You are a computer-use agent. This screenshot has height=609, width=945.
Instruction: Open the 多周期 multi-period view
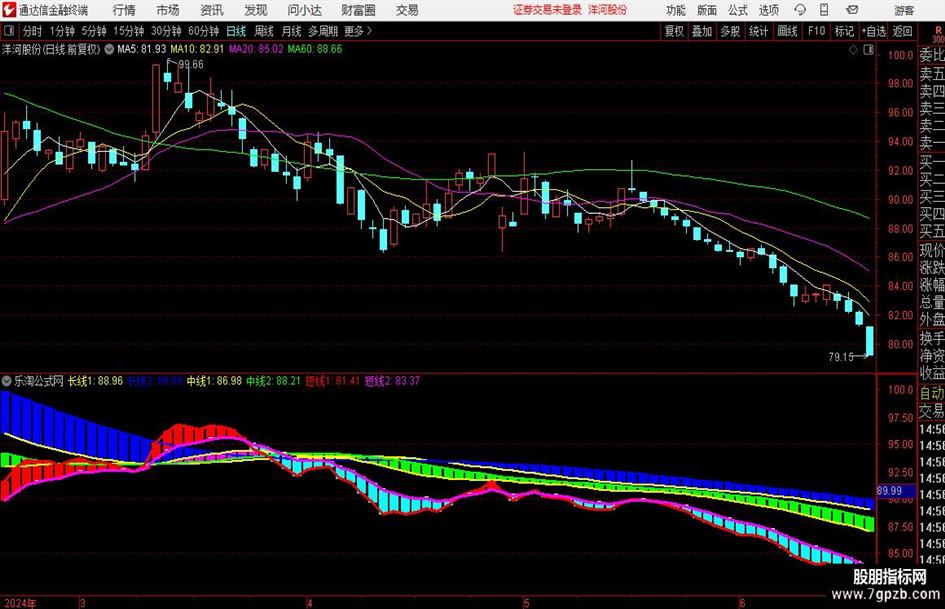[323, 31]
